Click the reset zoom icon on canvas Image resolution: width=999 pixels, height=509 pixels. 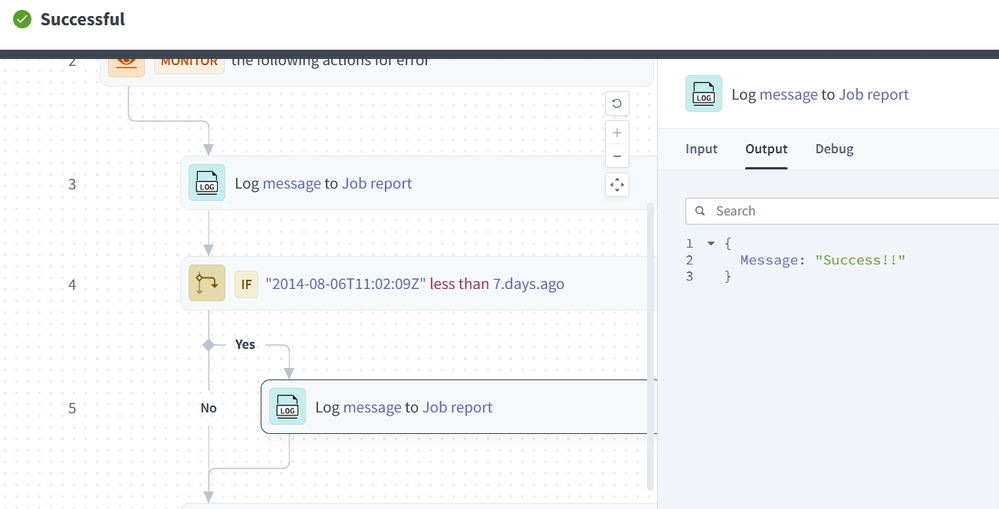(x=617, y=103)
